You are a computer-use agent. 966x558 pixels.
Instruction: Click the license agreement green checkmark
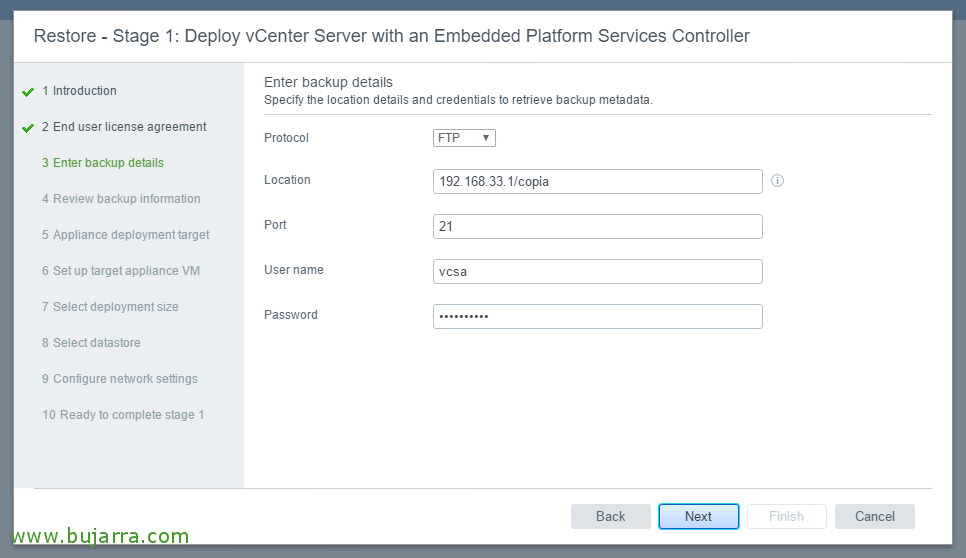click(x=28, y=128)
